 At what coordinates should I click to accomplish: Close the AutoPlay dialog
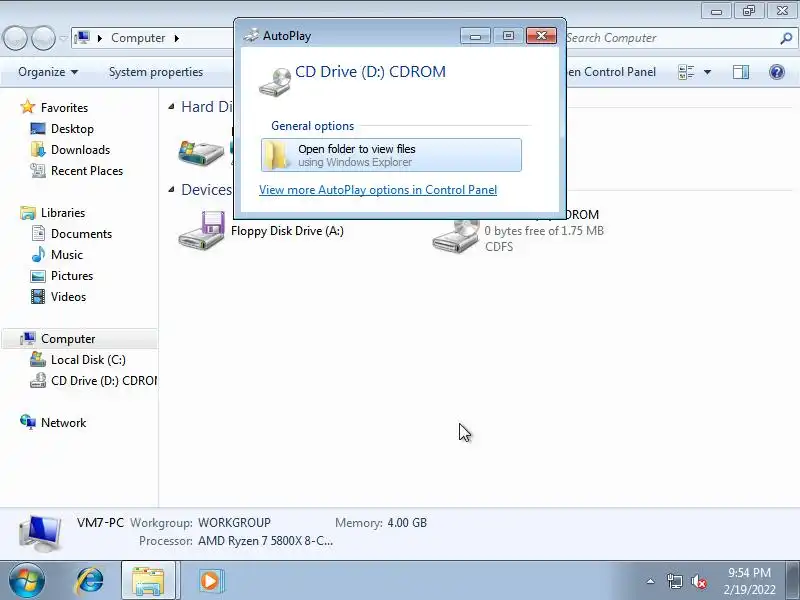541,35
